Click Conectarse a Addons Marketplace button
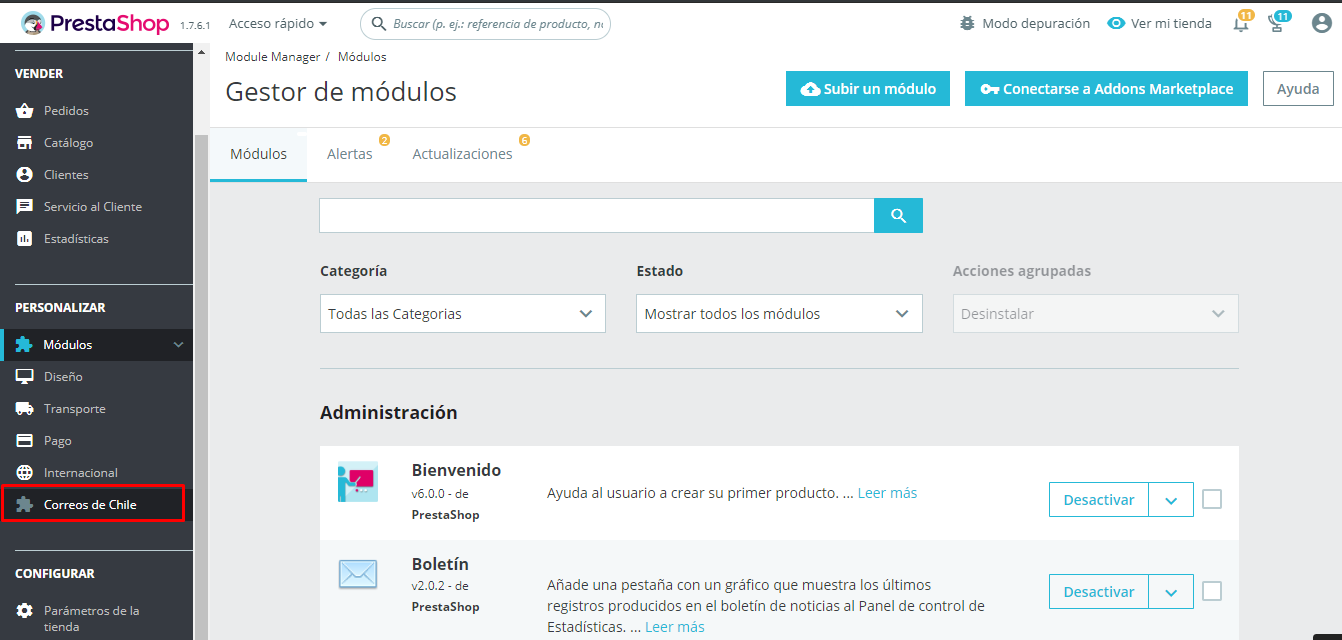The height and width of the screenshot is (640, 1342). tap(1107, 89)
